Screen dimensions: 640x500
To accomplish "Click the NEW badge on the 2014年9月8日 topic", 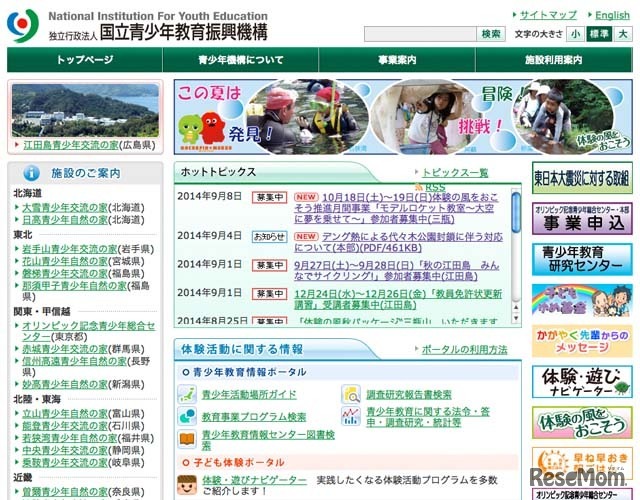I will 306,197.
